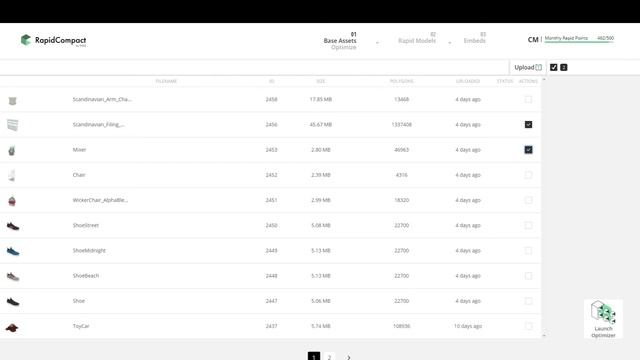This screenshot has width=640, height=360.
Task: Click the RapidCompact logo
Action: click(53, 40)
